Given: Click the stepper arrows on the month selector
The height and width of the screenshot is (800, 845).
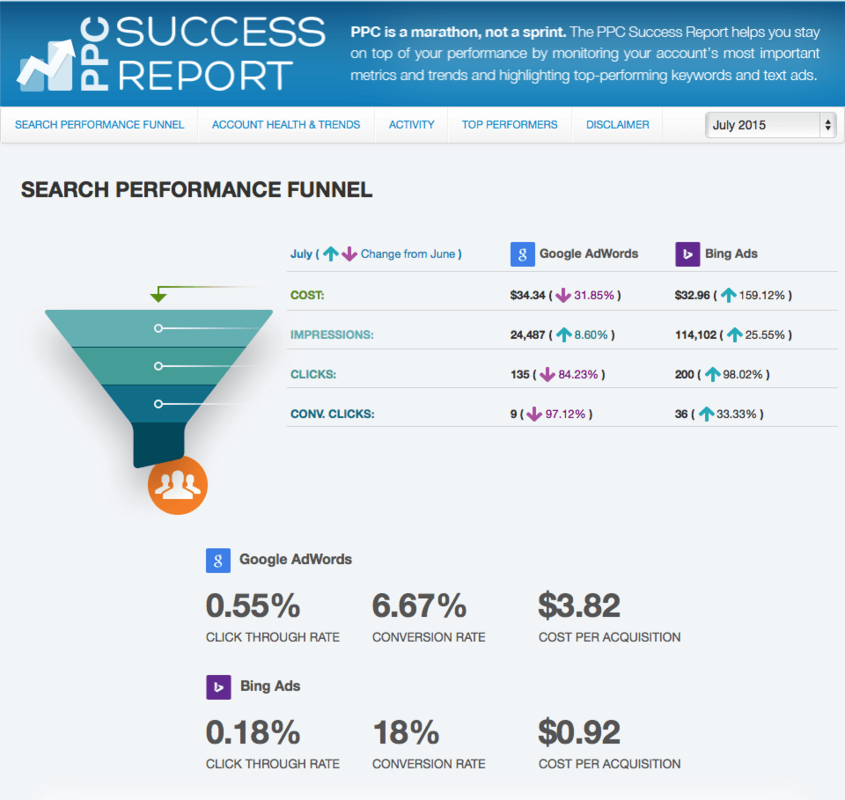Looking at the screenshot, I should tap(828, 125).
